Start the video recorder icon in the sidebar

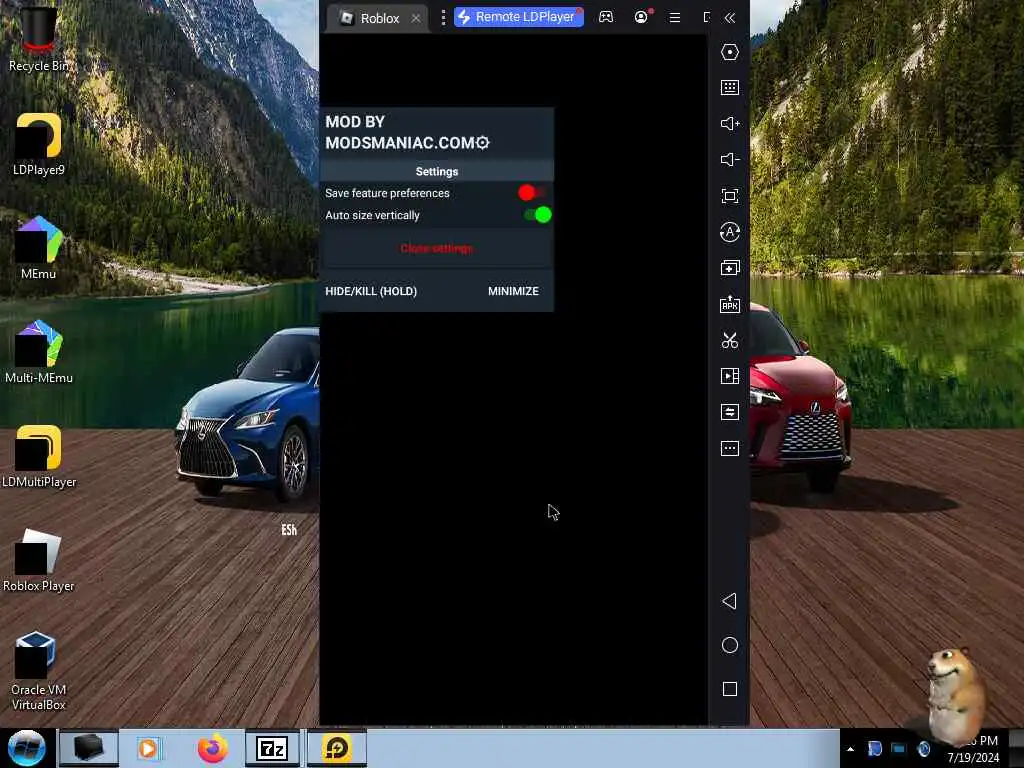[x=729, y=376]
